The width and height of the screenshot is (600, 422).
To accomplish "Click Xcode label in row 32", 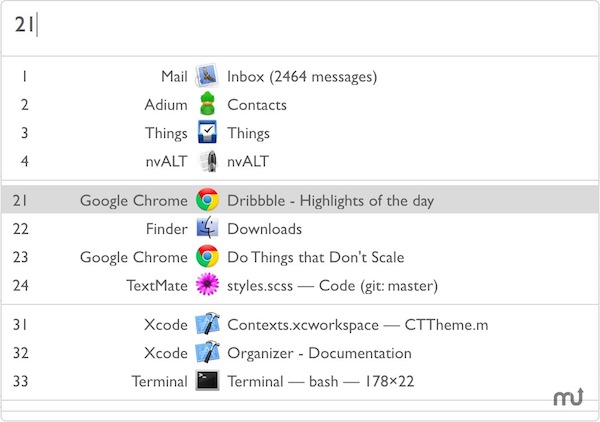I will point(166,353).
